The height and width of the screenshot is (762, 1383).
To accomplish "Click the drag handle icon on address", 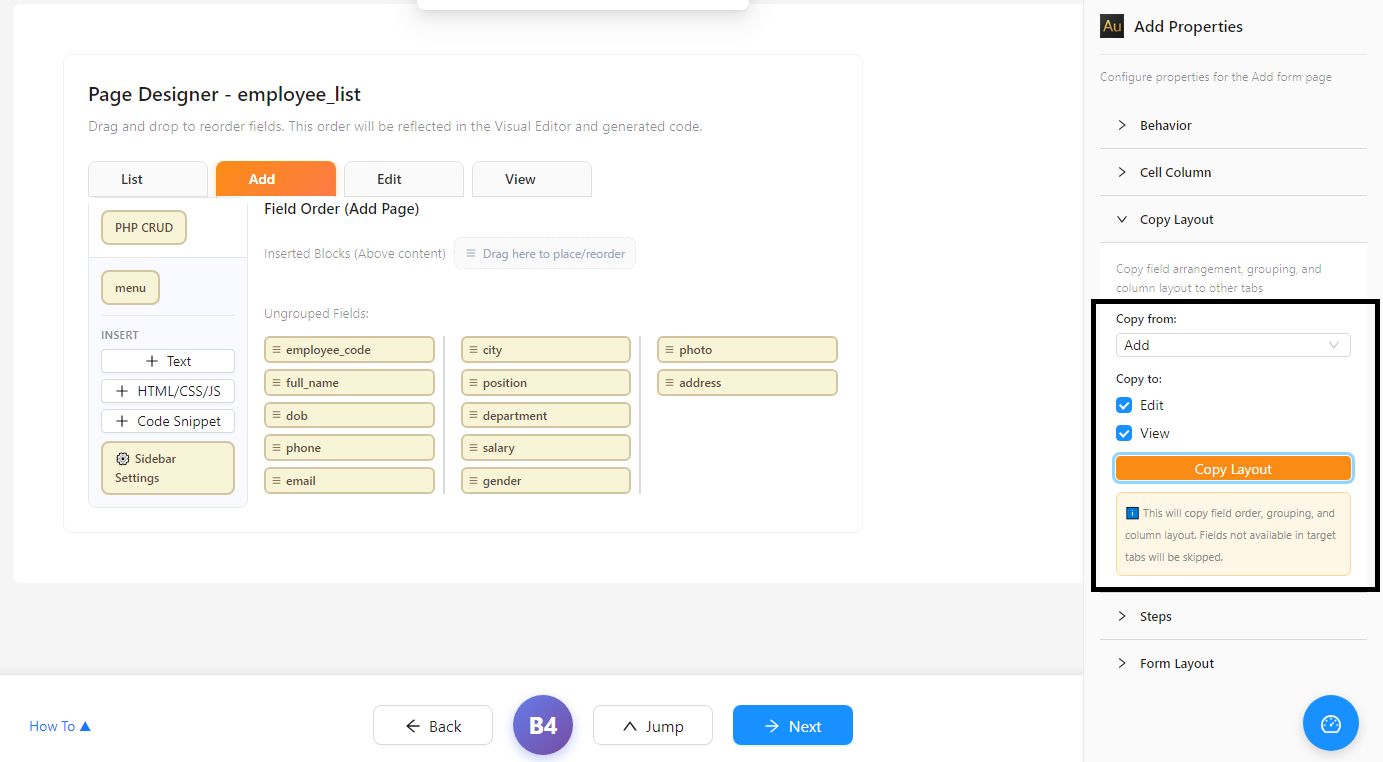I will point(669,383).
